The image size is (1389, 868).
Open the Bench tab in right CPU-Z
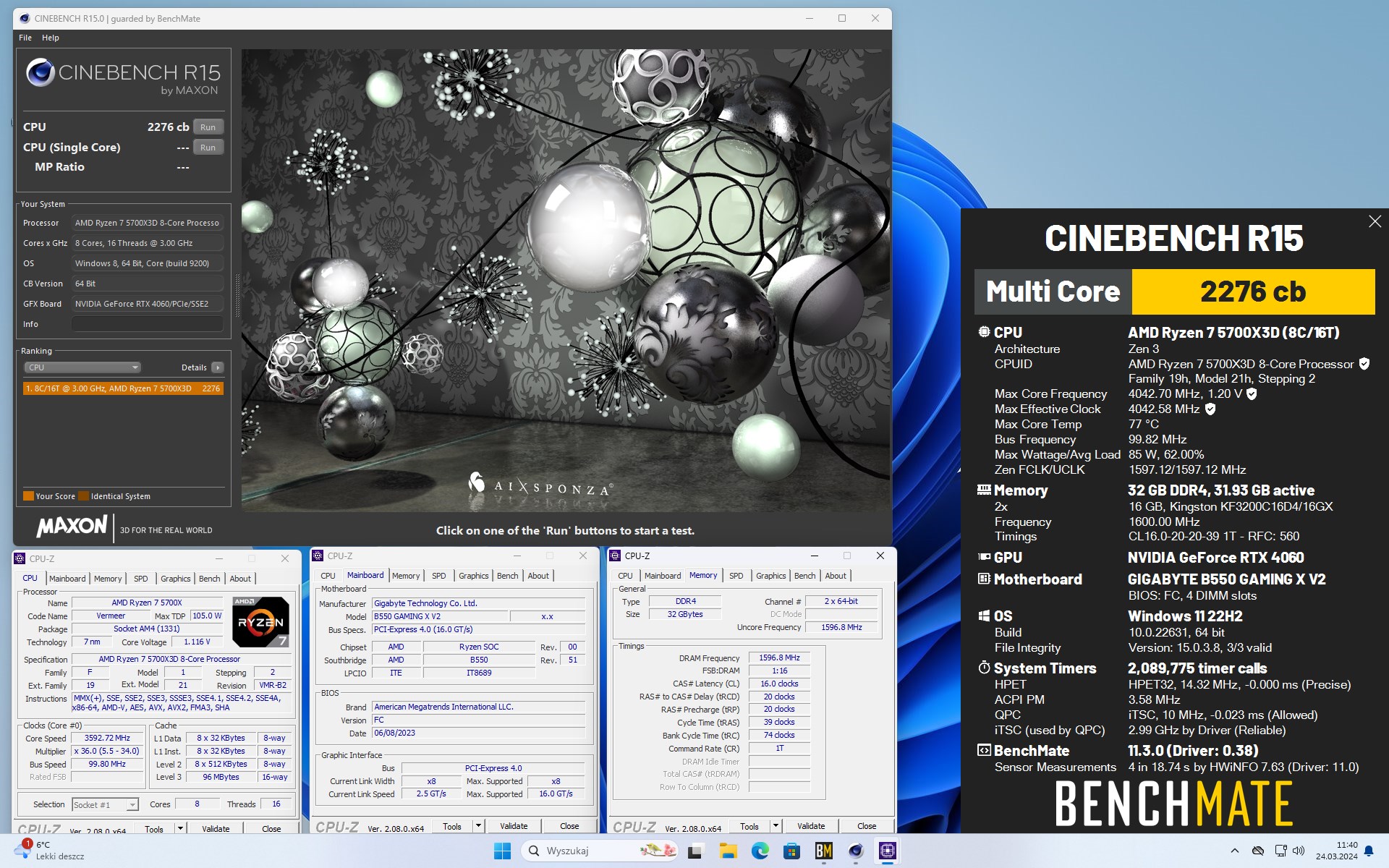pyautogui.click(x=805, y=576)
